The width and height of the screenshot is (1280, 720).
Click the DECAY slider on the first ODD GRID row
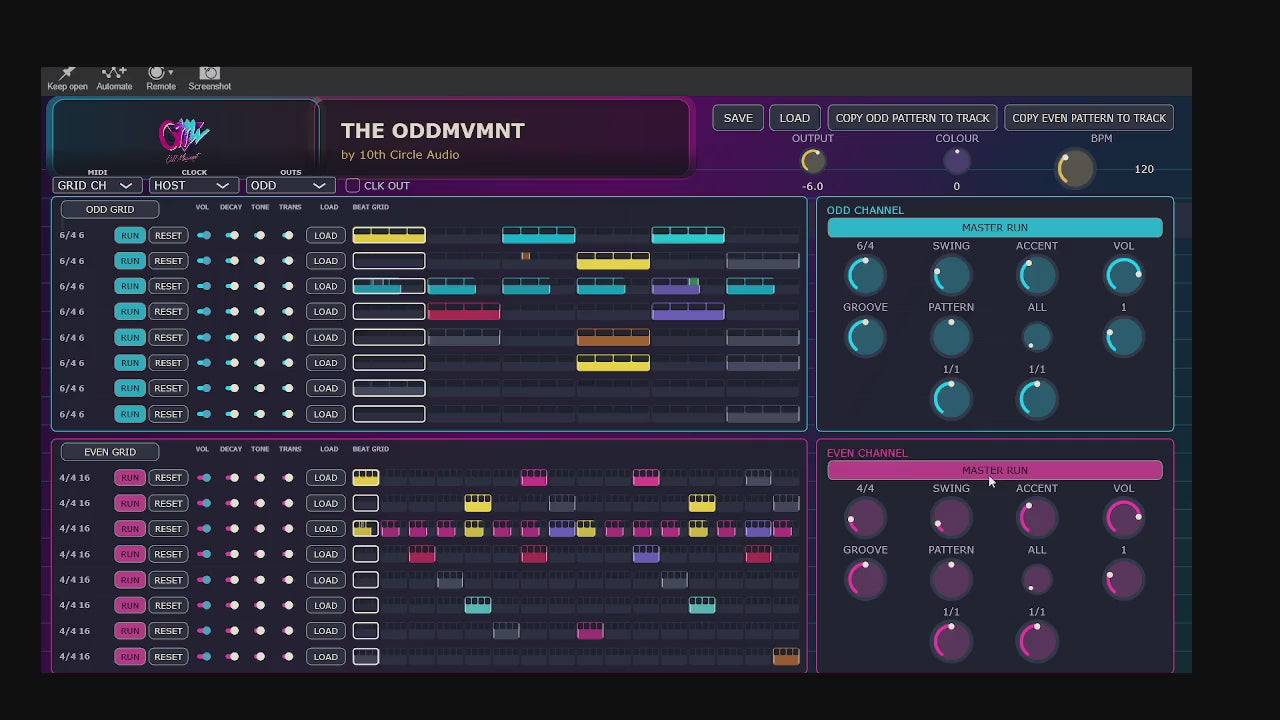point(232,236)
